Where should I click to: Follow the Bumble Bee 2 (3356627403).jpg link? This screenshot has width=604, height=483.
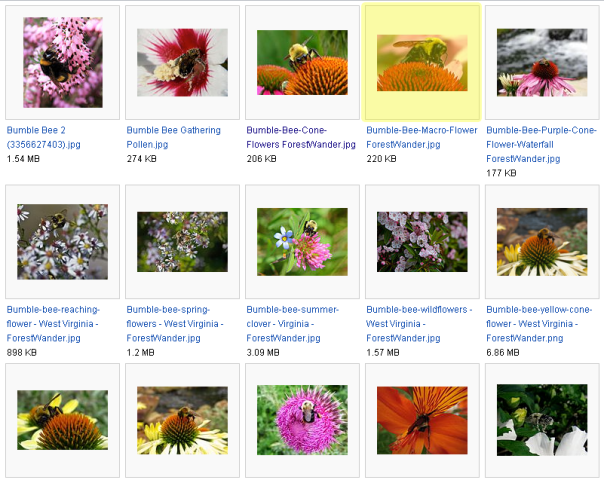(x=44, y=137)
